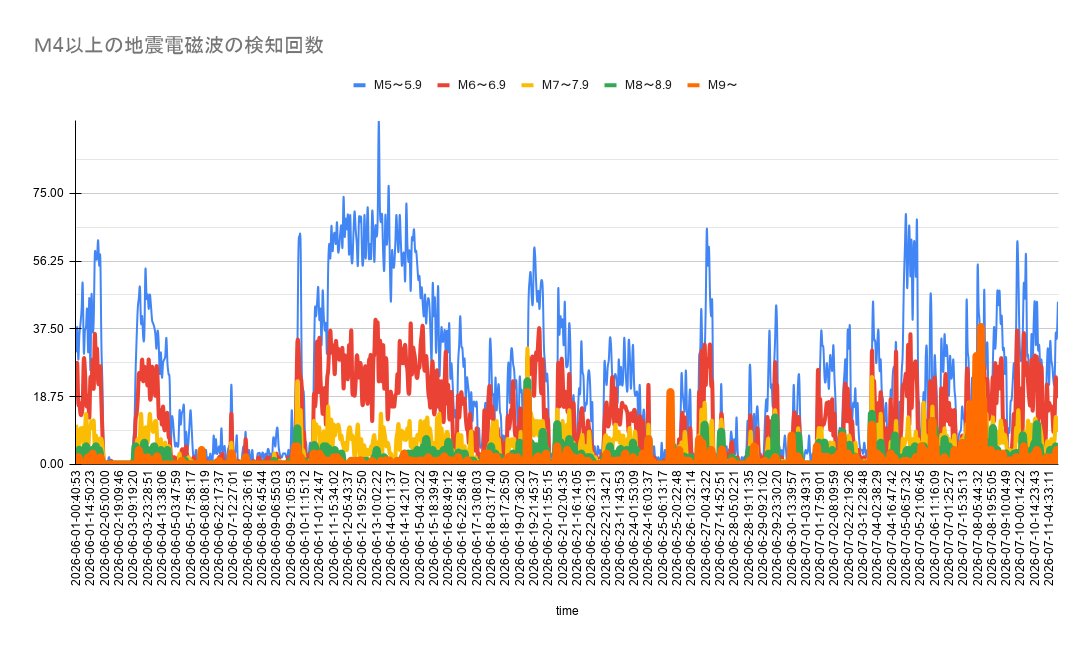
Task: Click x-axis label 2026-06-07-12:27:01
Action: [x=233, y=528]
